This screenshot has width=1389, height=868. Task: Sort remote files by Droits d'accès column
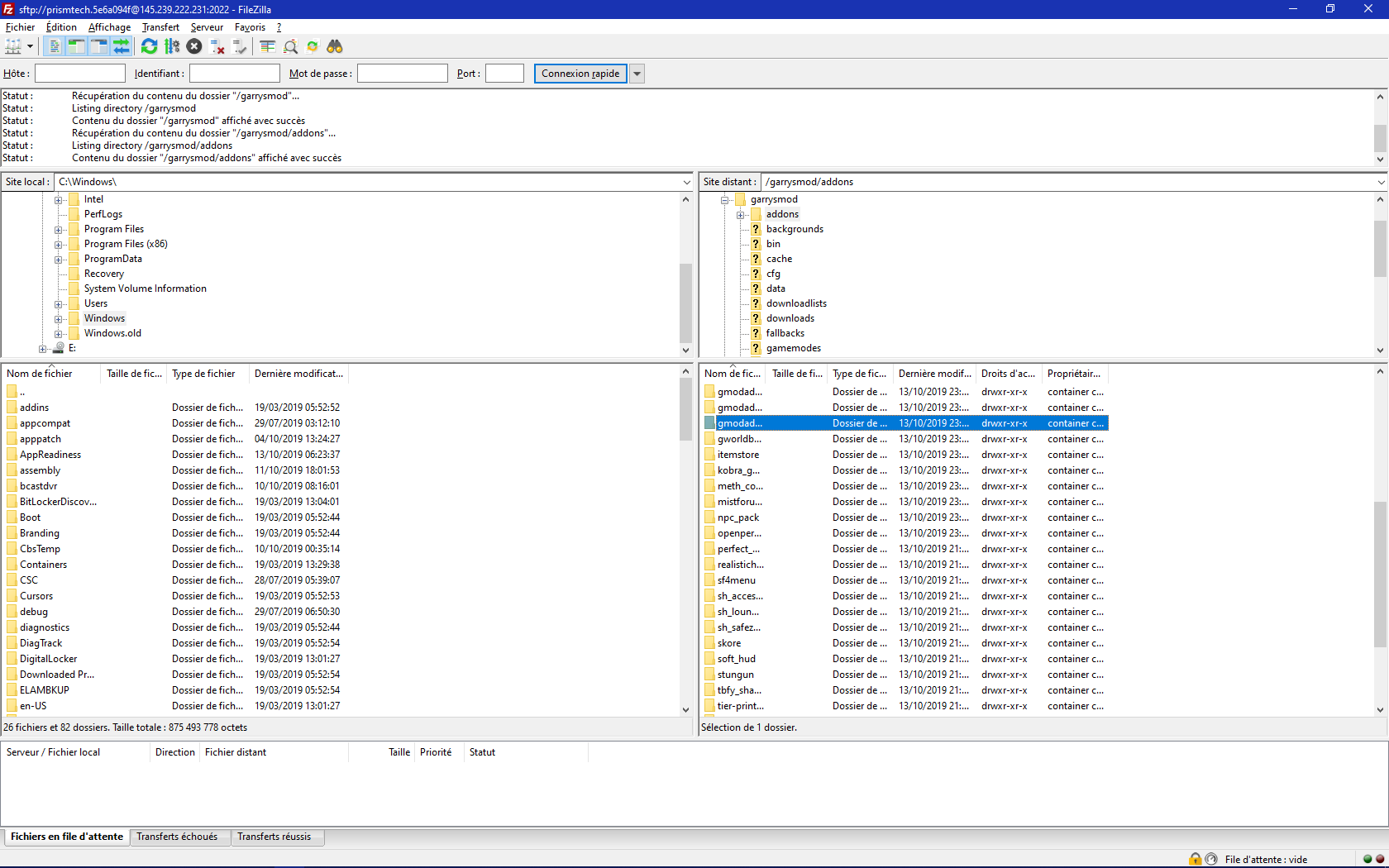coord(1008,374)
